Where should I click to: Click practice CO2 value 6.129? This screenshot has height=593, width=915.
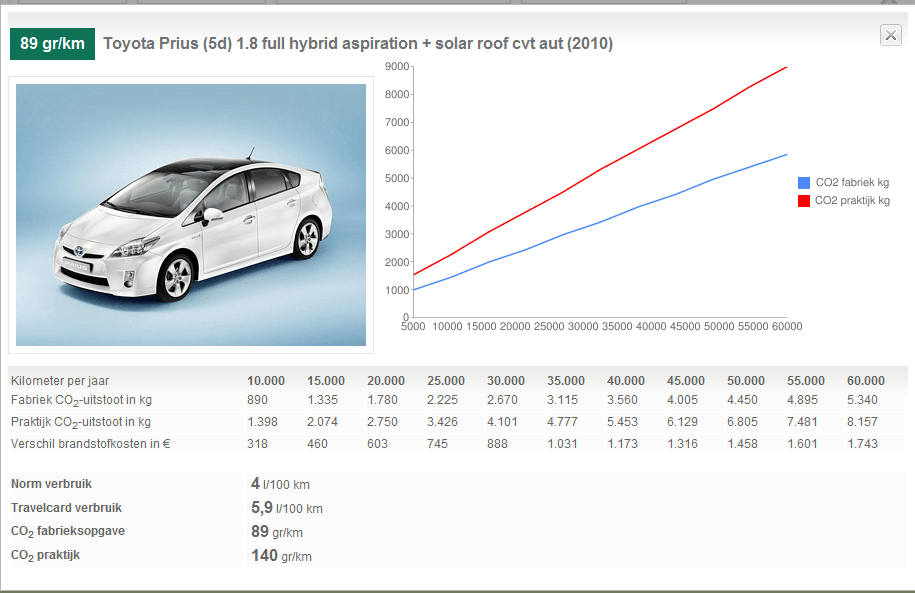[x=682, y=421]
